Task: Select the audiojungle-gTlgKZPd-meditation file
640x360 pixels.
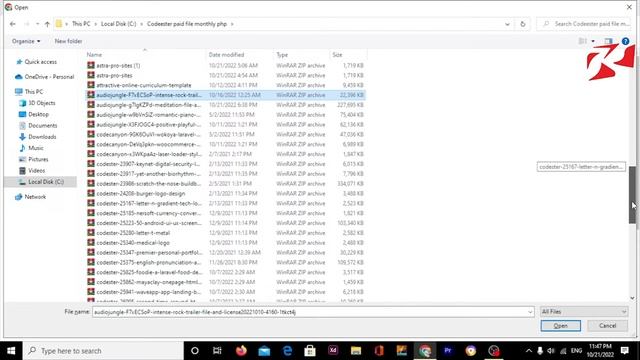Action: tap(225, 105)
